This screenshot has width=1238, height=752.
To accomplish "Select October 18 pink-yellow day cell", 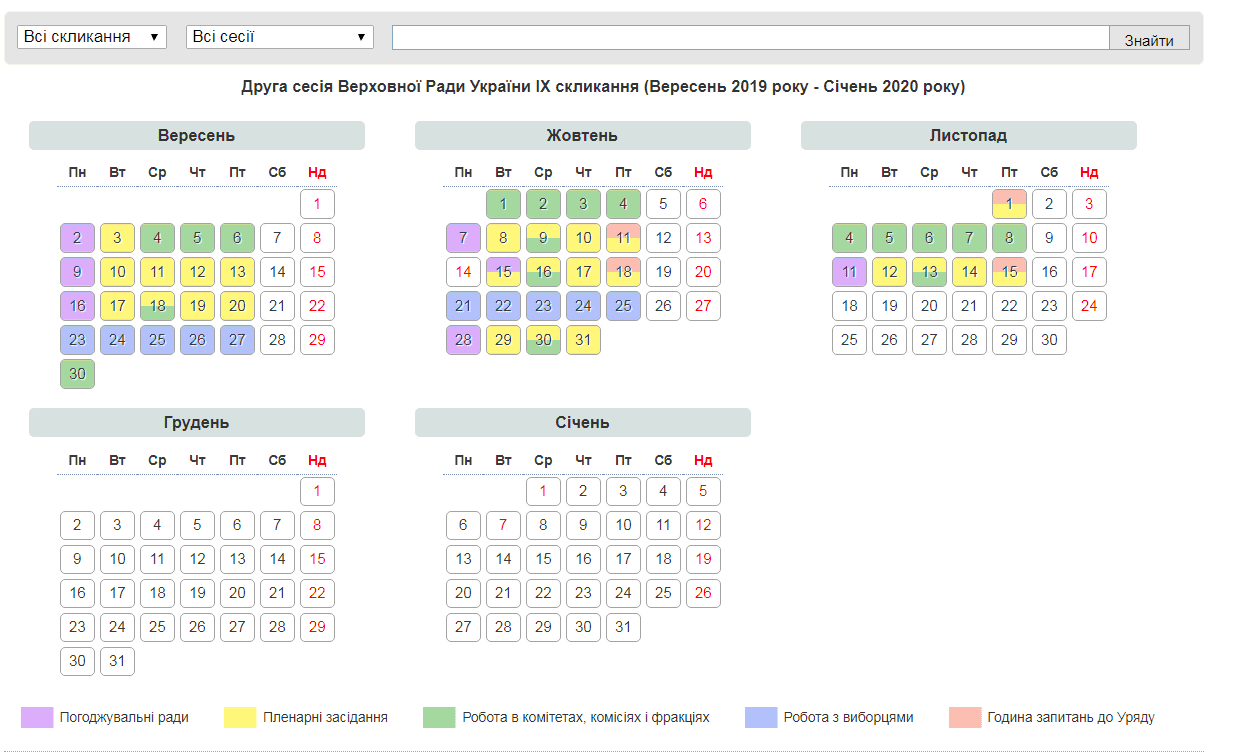I will click(623, 272).
